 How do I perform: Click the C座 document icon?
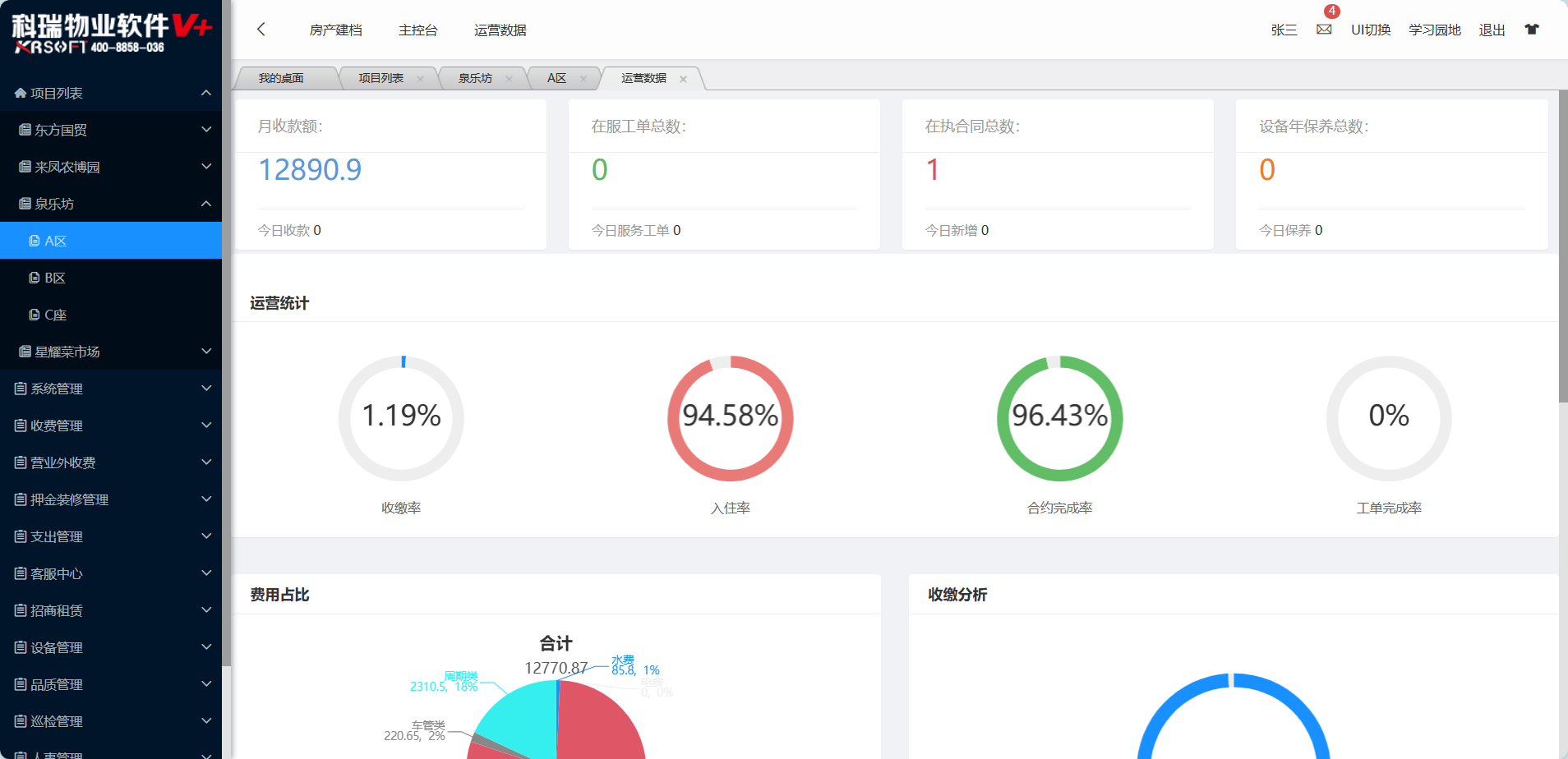(x=35, y=315)
